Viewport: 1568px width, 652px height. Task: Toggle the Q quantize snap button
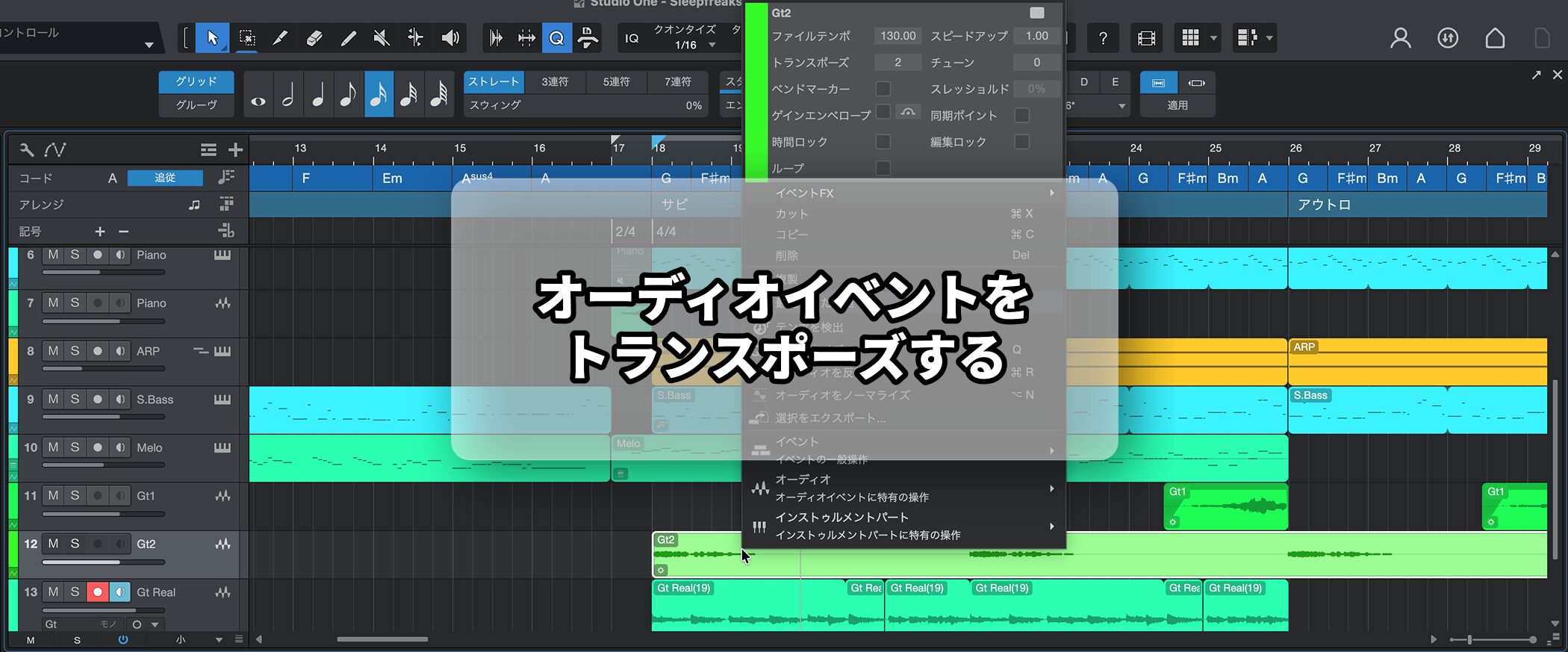(557, 38)
